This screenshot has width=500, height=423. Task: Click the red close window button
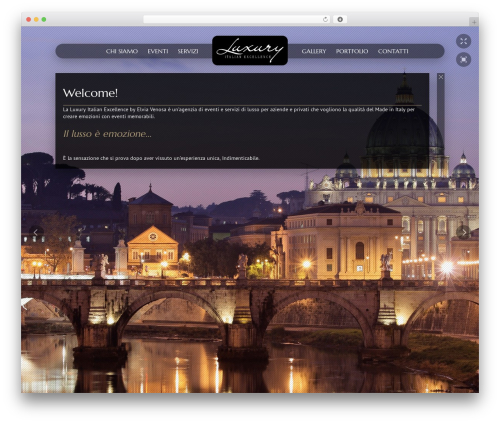point(29,20)
